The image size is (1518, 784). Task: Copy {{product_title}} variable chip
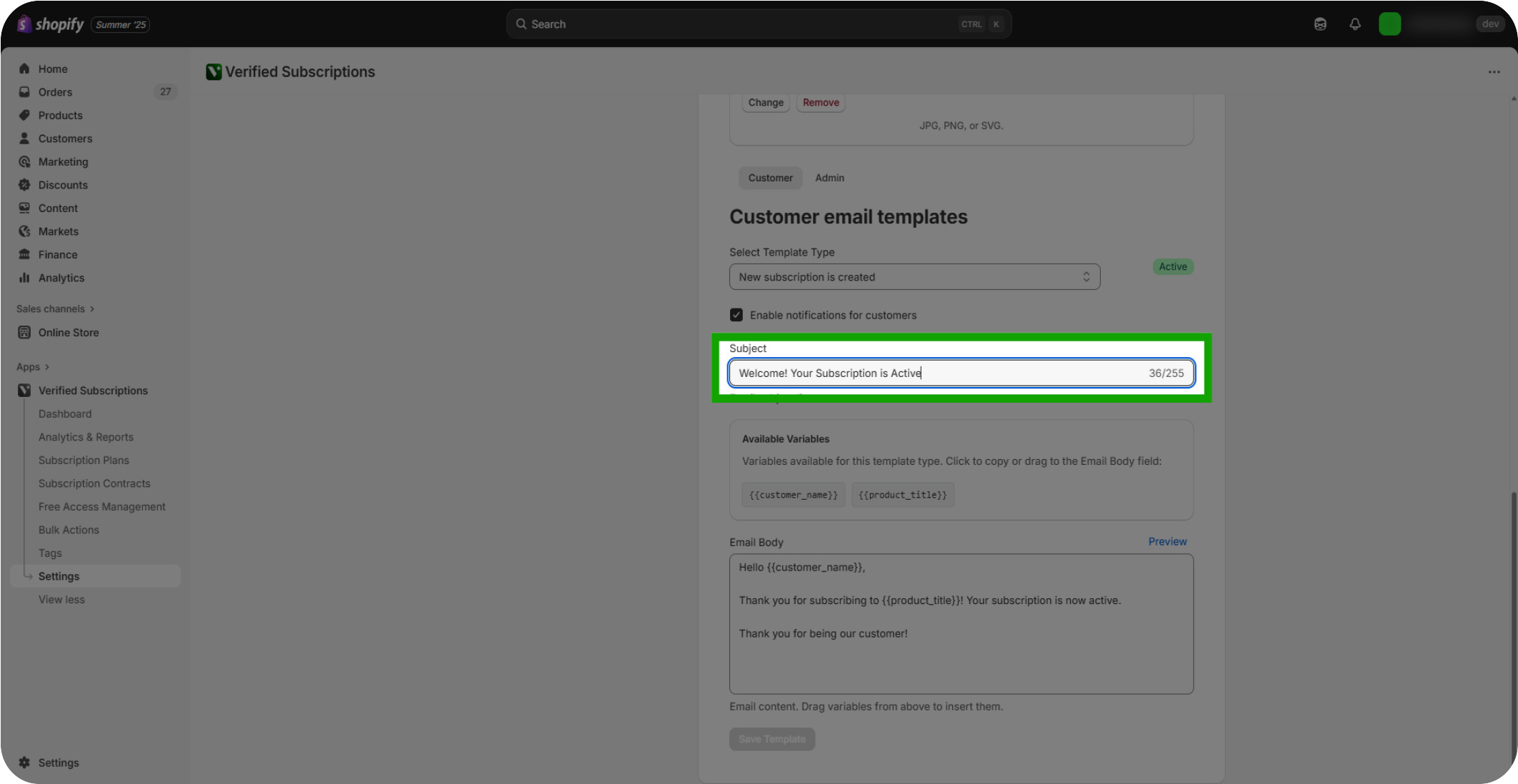pyautogui.click(x=902, y=495)
